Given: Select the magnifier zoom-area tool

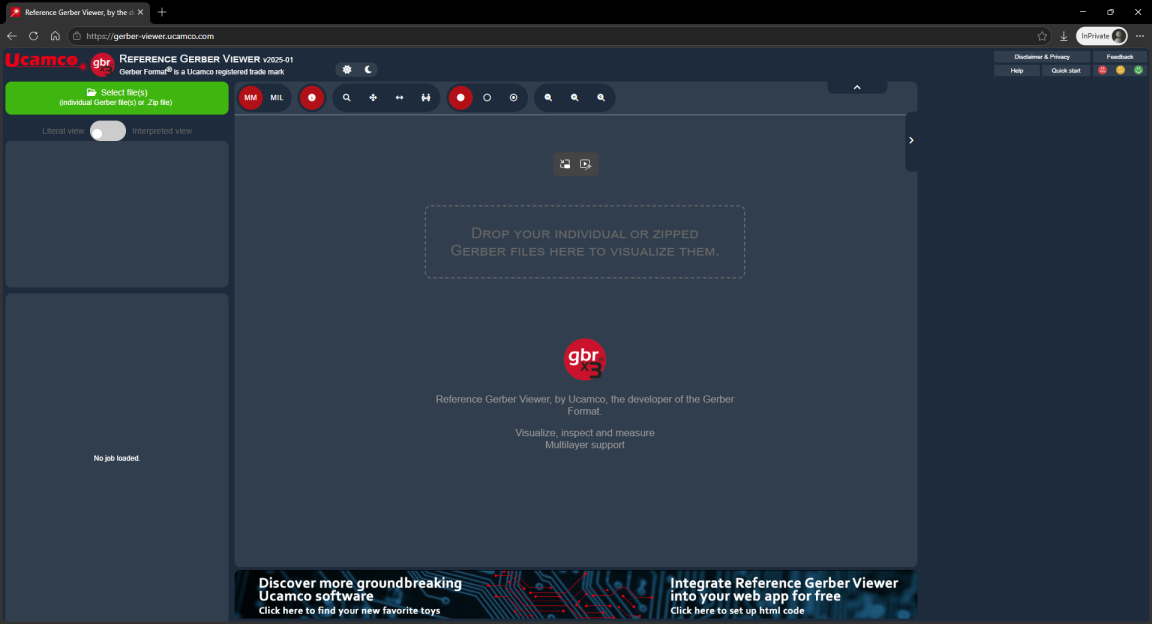Looking at the screenshot, I should 347,98.
